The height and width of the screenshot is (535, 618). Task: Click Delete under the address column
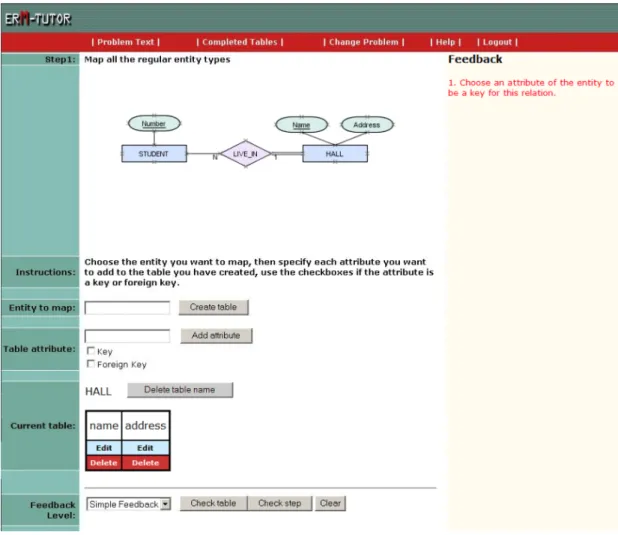pos(145,463)
